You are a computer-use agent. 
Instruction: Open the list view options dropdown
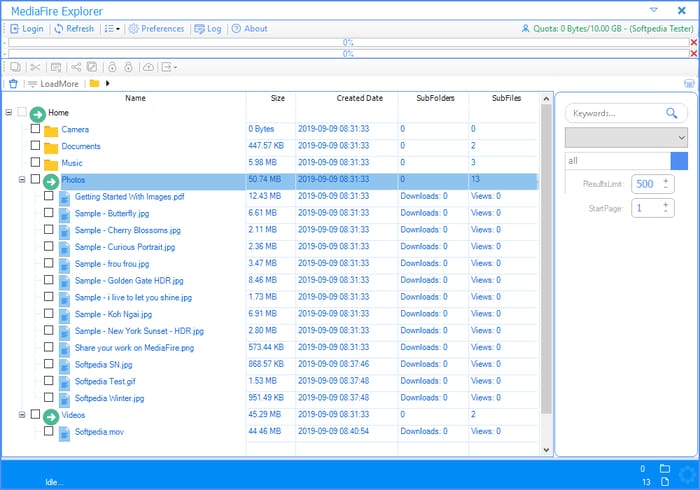(x=113, y=29)
